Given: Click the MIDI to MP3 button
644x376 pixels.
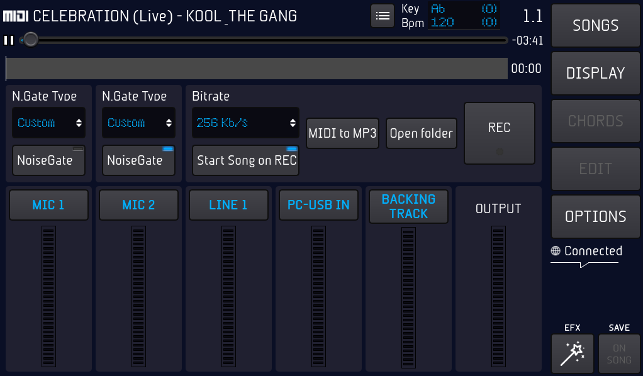Looking at the screenshot, I should point(342,134).
